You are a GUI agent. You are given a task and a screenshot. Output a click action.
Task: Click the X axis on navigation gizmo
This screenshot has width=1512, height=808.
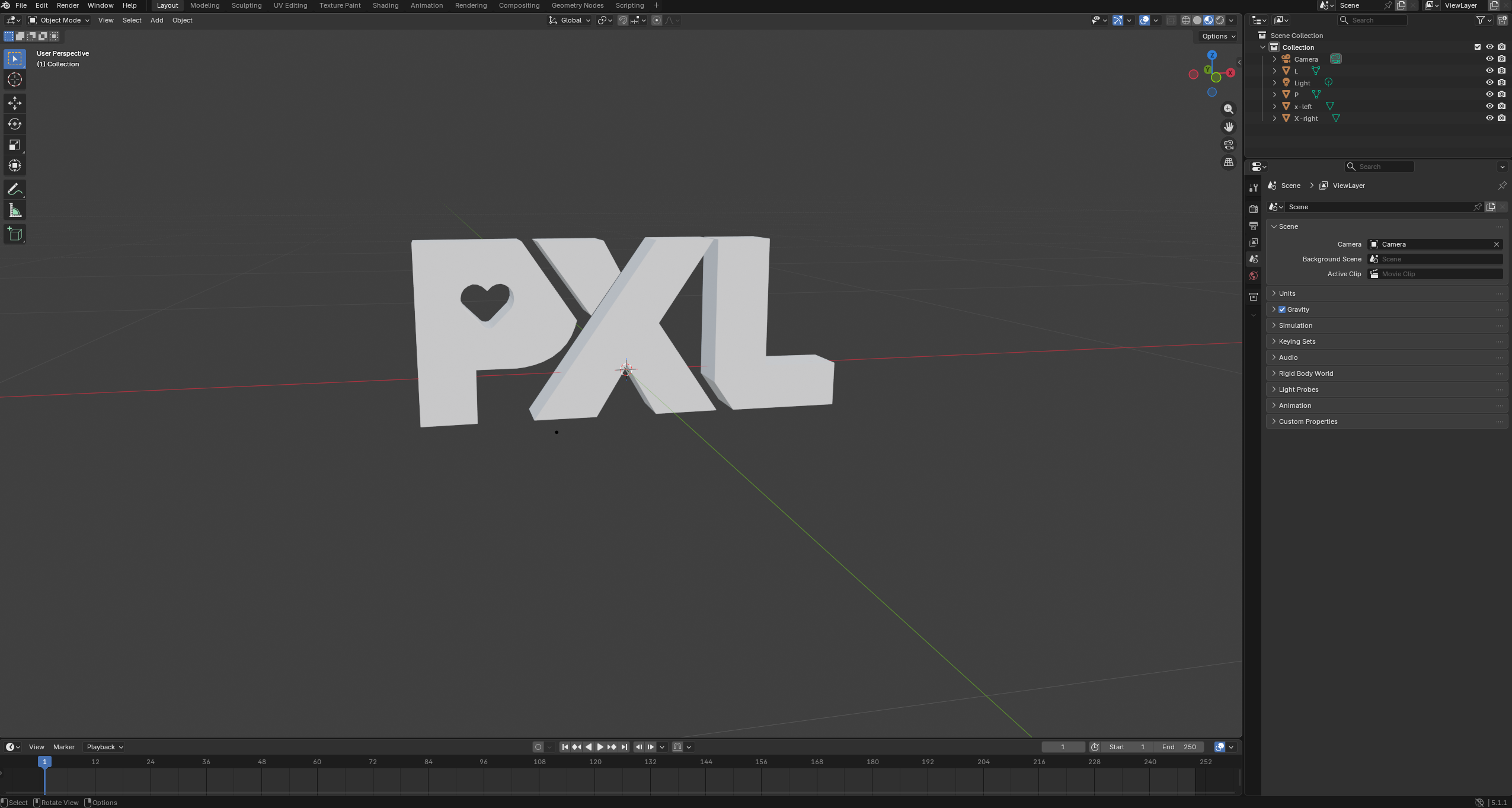[1230, 73]
